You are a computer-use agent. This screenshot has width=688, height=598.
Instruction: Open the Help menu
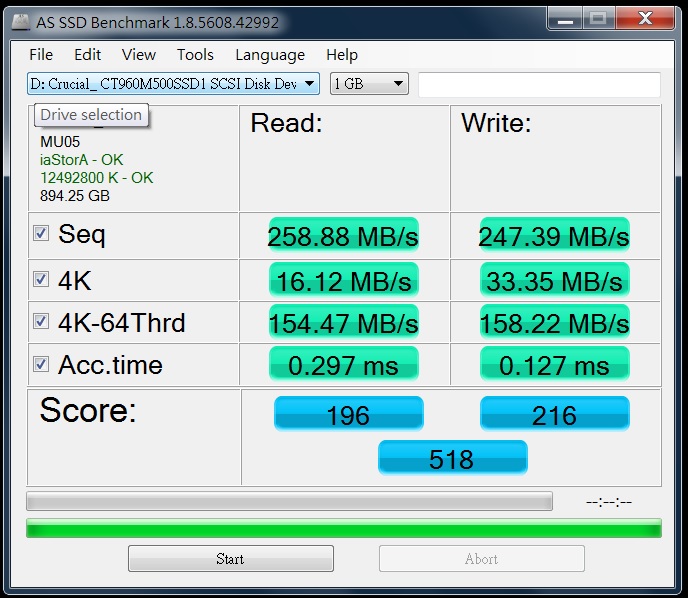point(342,54)
